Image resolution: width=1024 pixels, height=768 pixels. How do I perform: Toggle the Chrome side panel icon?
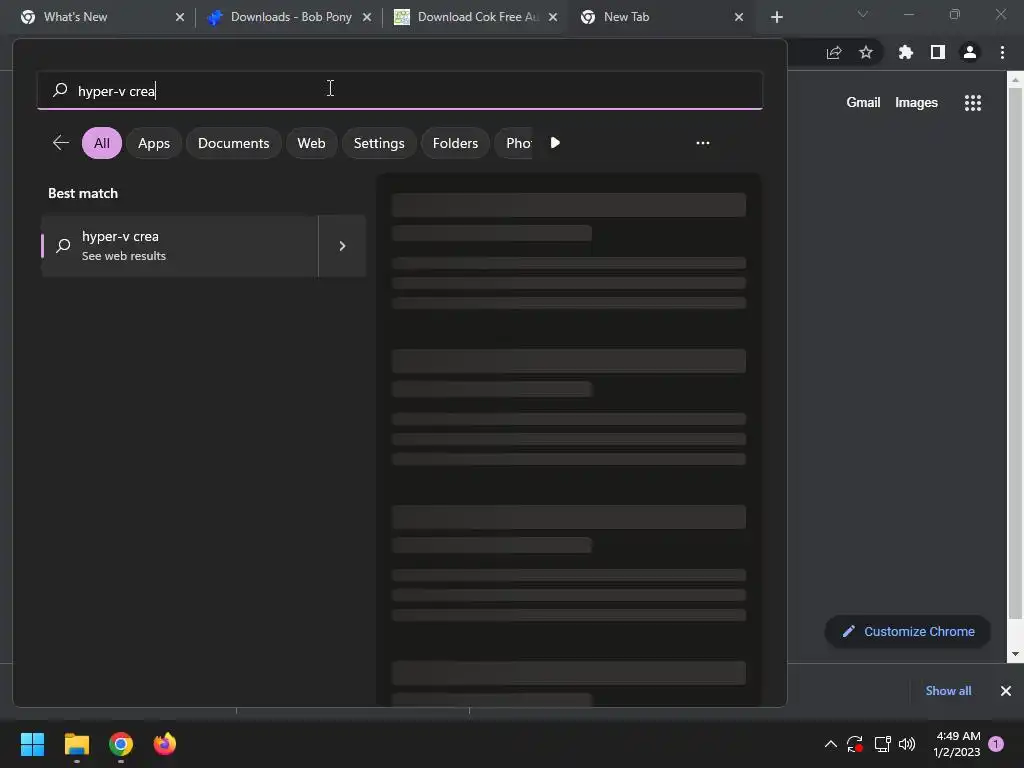pyautogui.click(x=938, y=52)
